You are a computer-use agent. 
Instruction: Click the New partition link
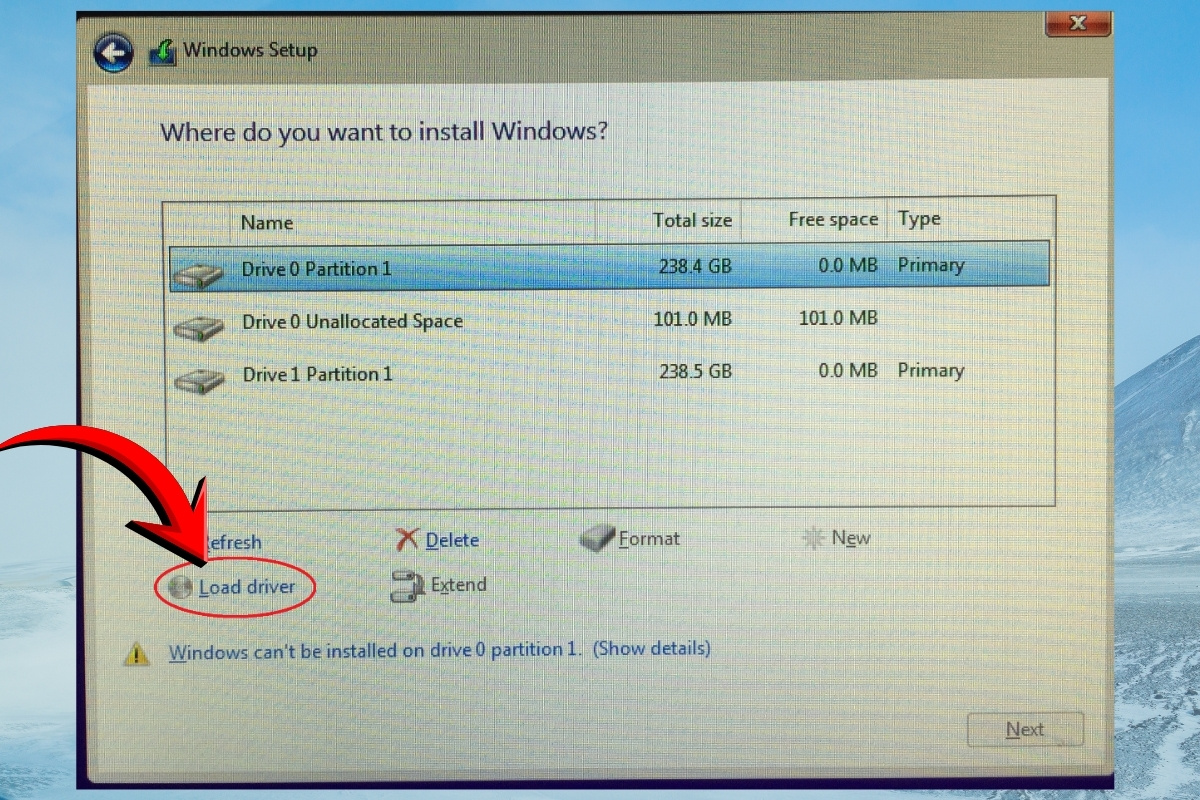(851, 538)
